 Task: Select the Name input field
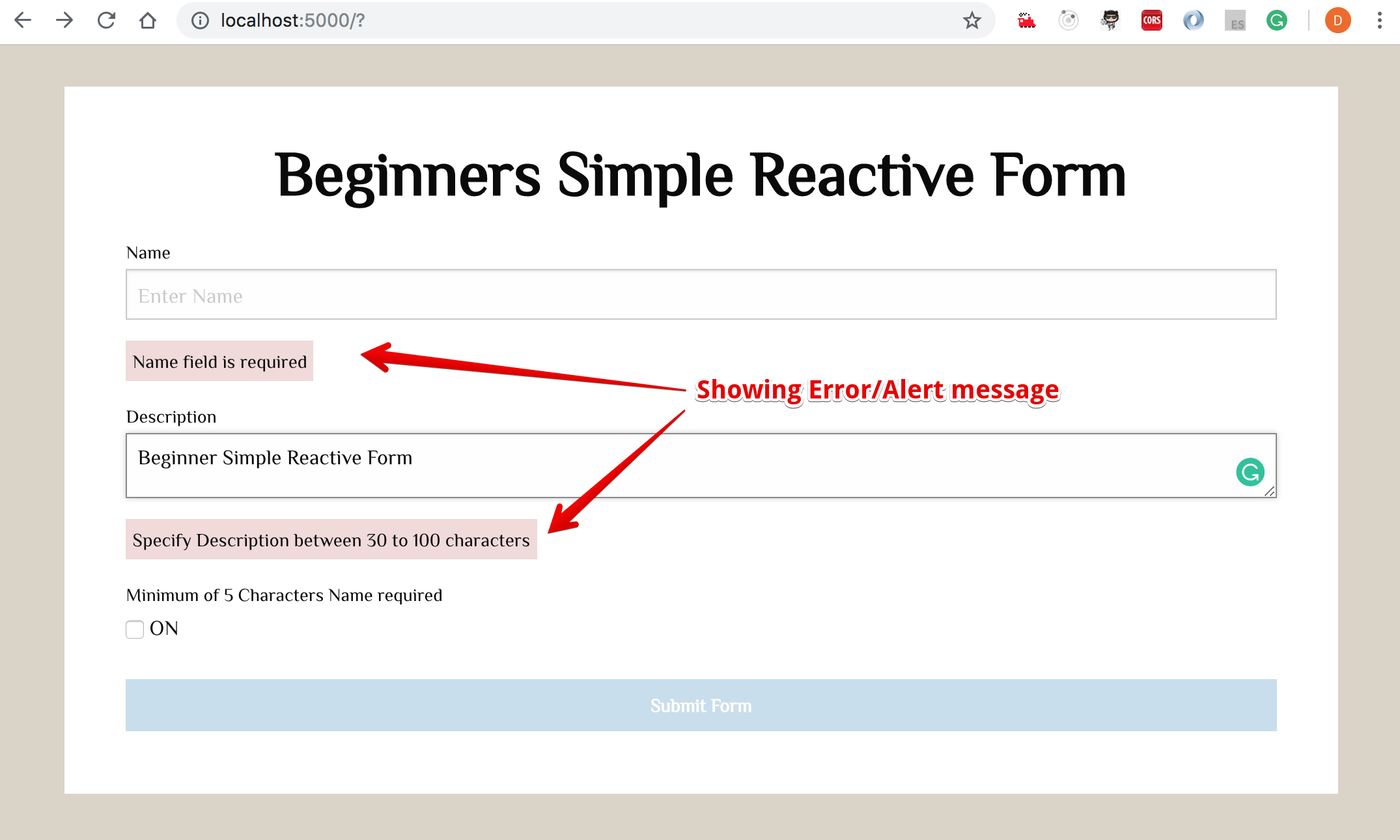point(700,294)
